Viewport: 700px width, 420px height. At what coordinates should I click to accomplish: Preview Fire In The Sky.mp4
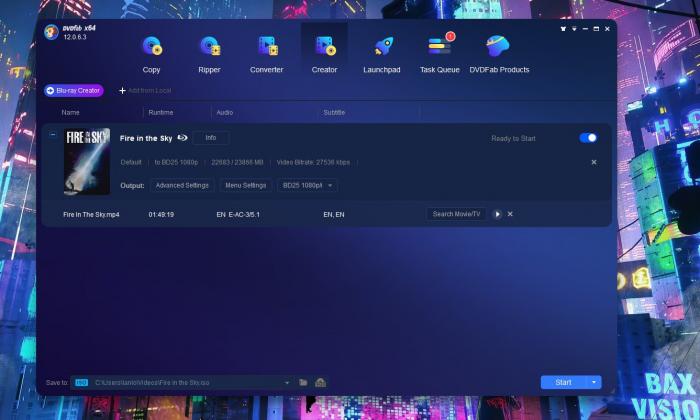click(497, 214)
